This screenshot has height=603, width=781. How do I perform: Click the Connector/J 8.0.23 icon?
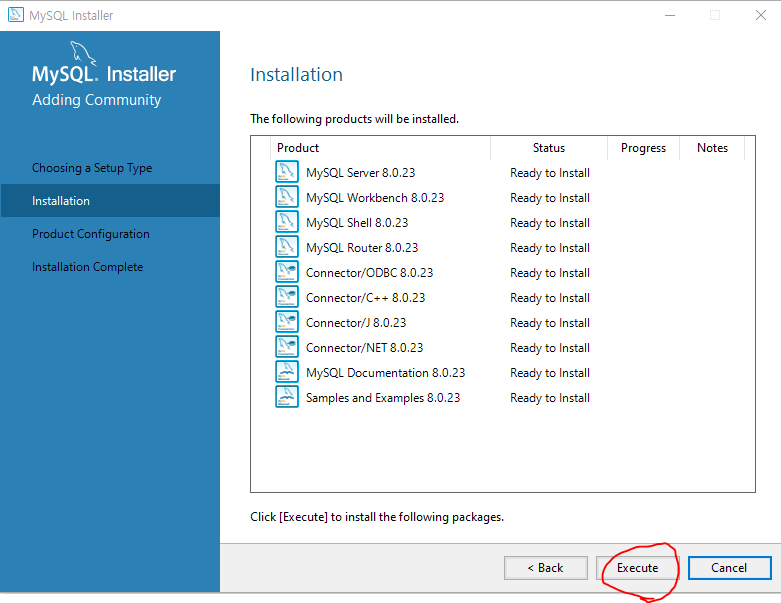click(287, 322)
